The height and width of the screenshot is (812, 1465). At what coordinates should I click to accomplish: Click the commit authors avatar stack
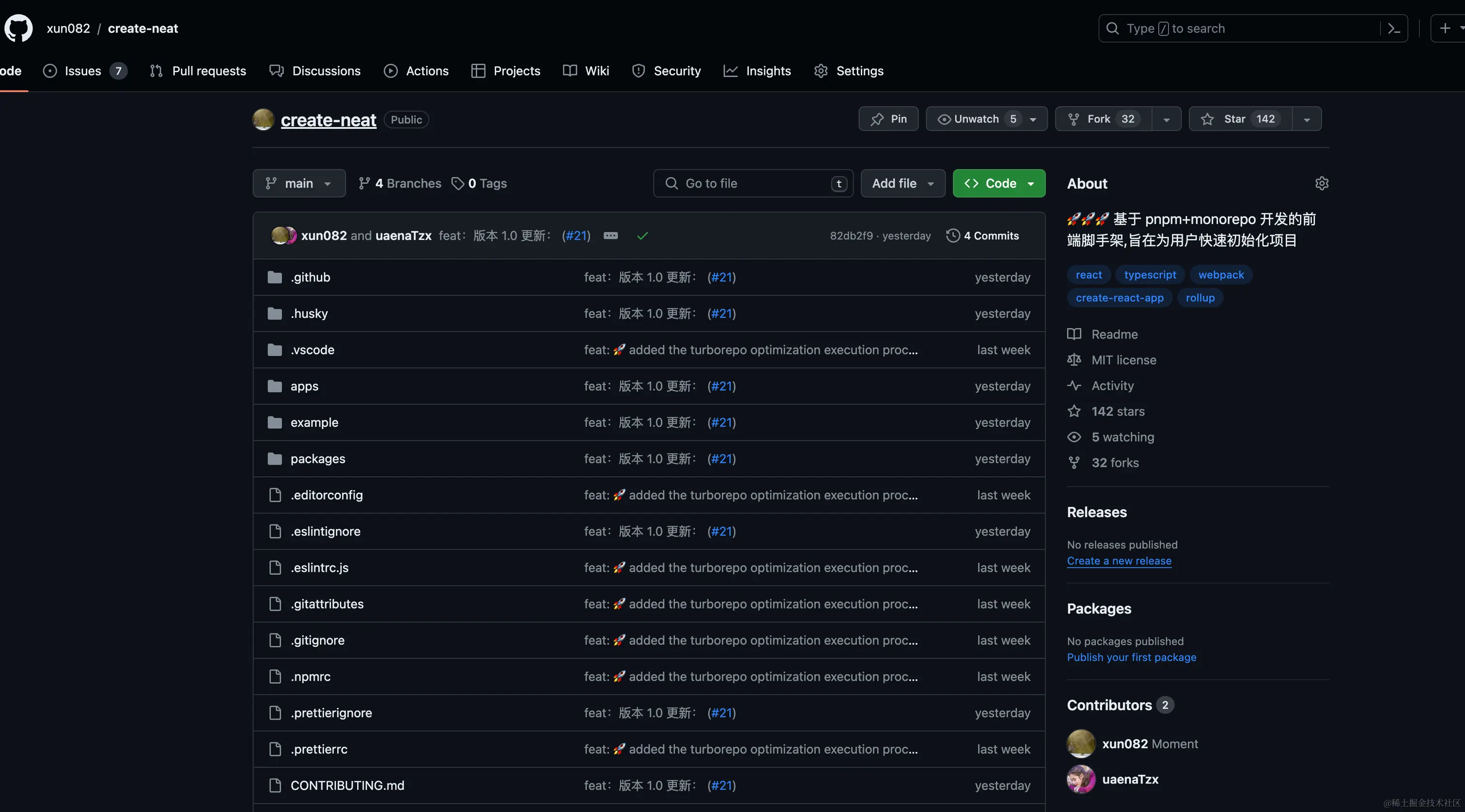[x=283, y=235]
